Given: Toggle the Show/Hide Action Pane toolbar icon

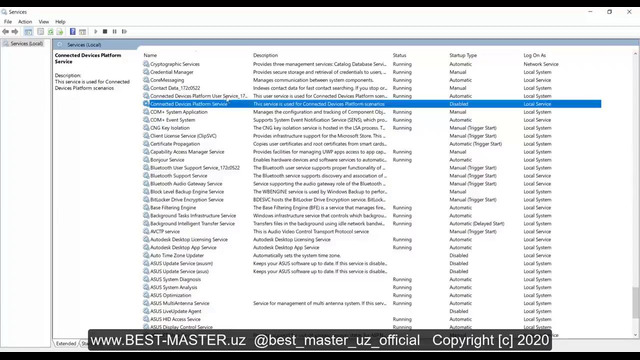Looking at the screenshot, I should [x=82, y=31].
